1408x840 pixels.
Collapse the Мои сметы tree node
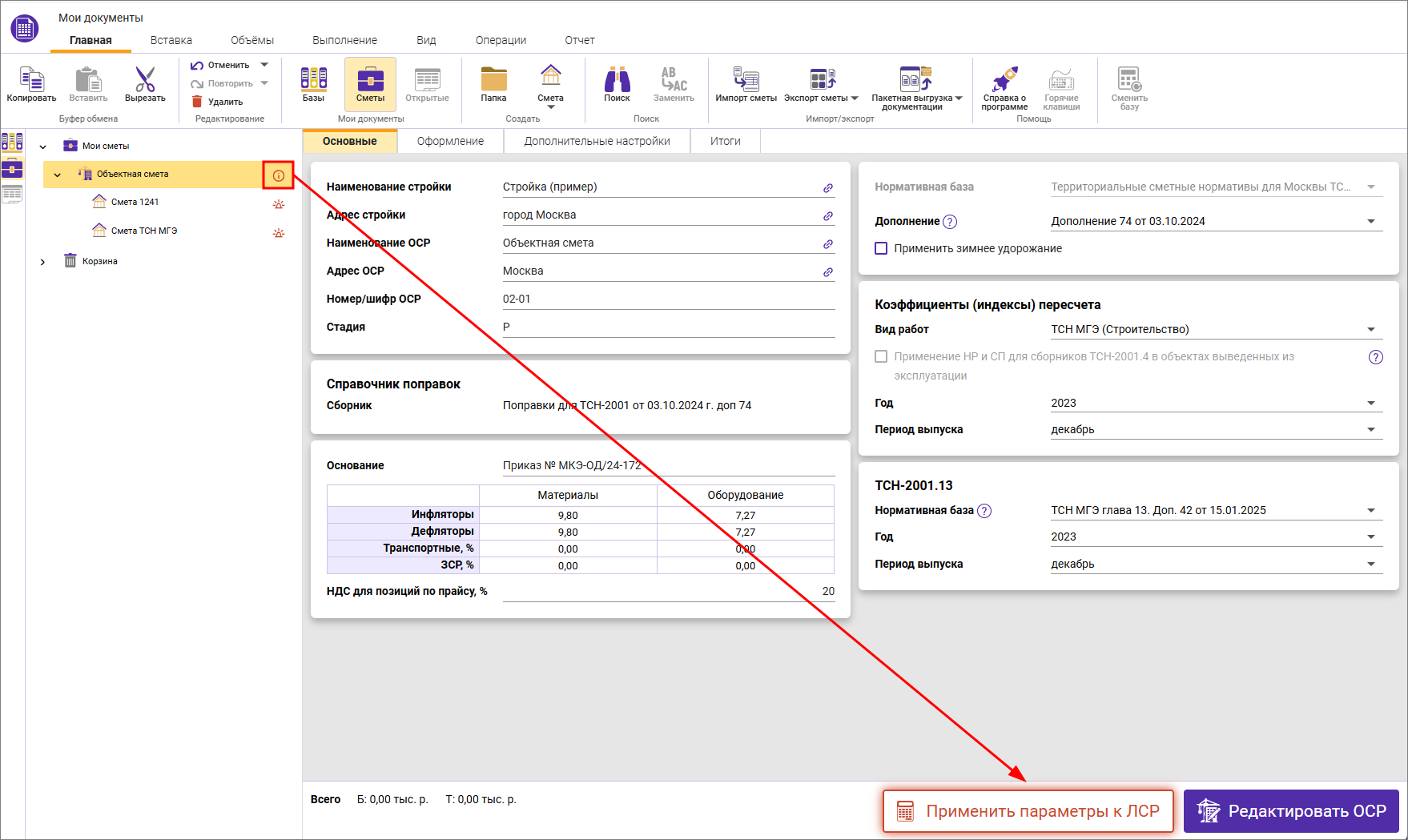pyautogui.click(x=43, y=147)
